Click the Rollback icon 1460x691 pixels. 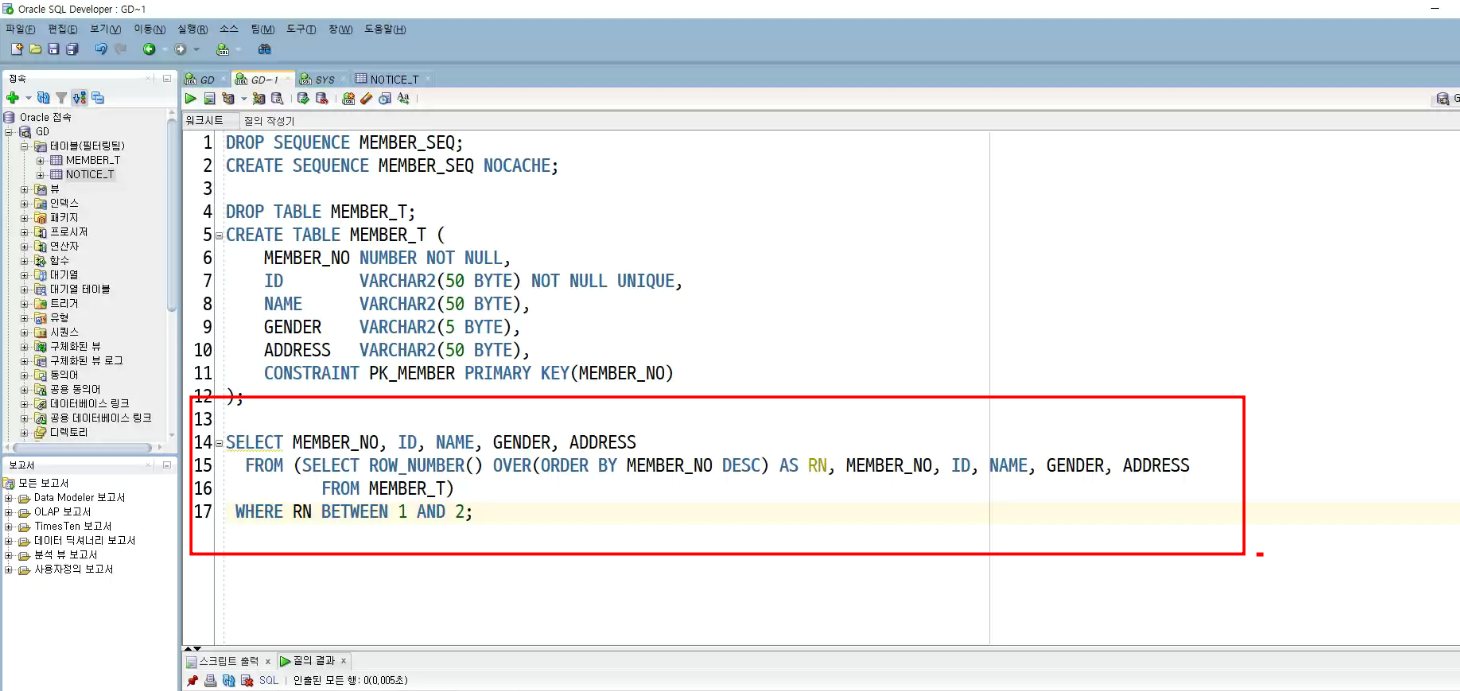tap(322, 98)
